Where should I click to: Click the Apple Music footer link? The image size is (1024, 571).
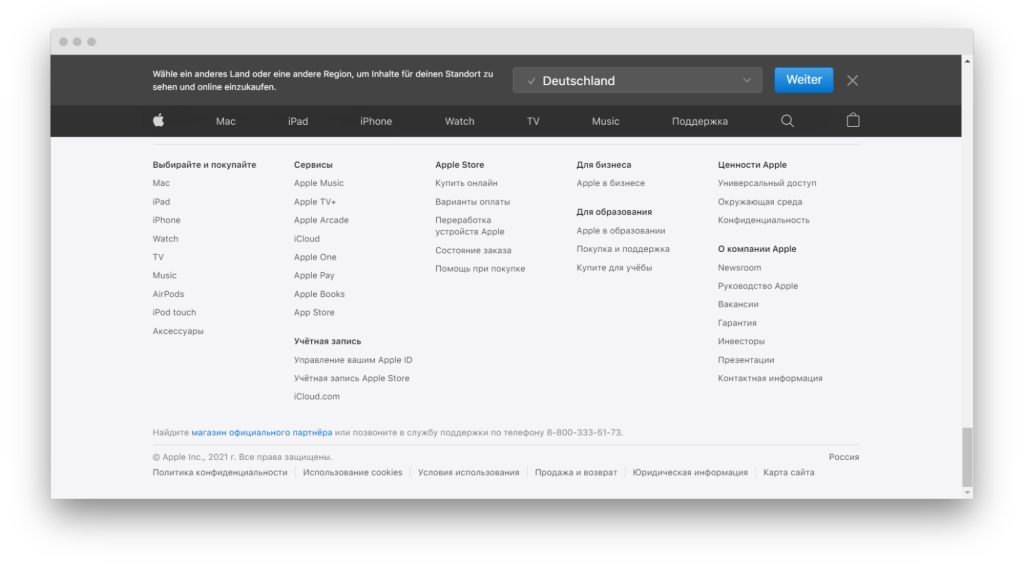click(x=318, y=184)
